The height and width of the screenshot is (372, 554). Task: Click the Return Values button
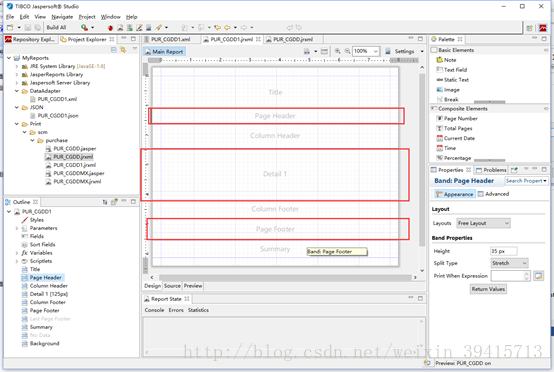coord(488,289)
